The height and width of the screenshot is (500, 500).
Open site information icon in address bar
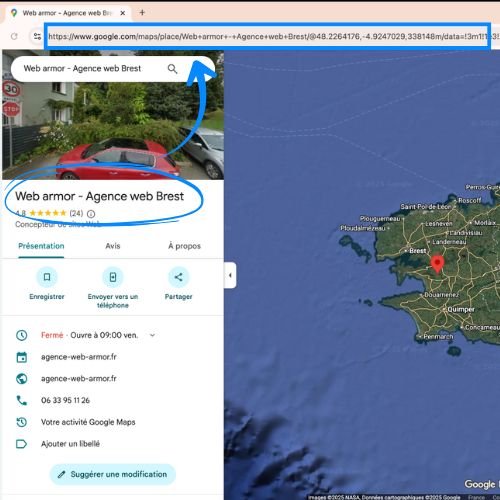pyautogui.click(x=37, y=36)
